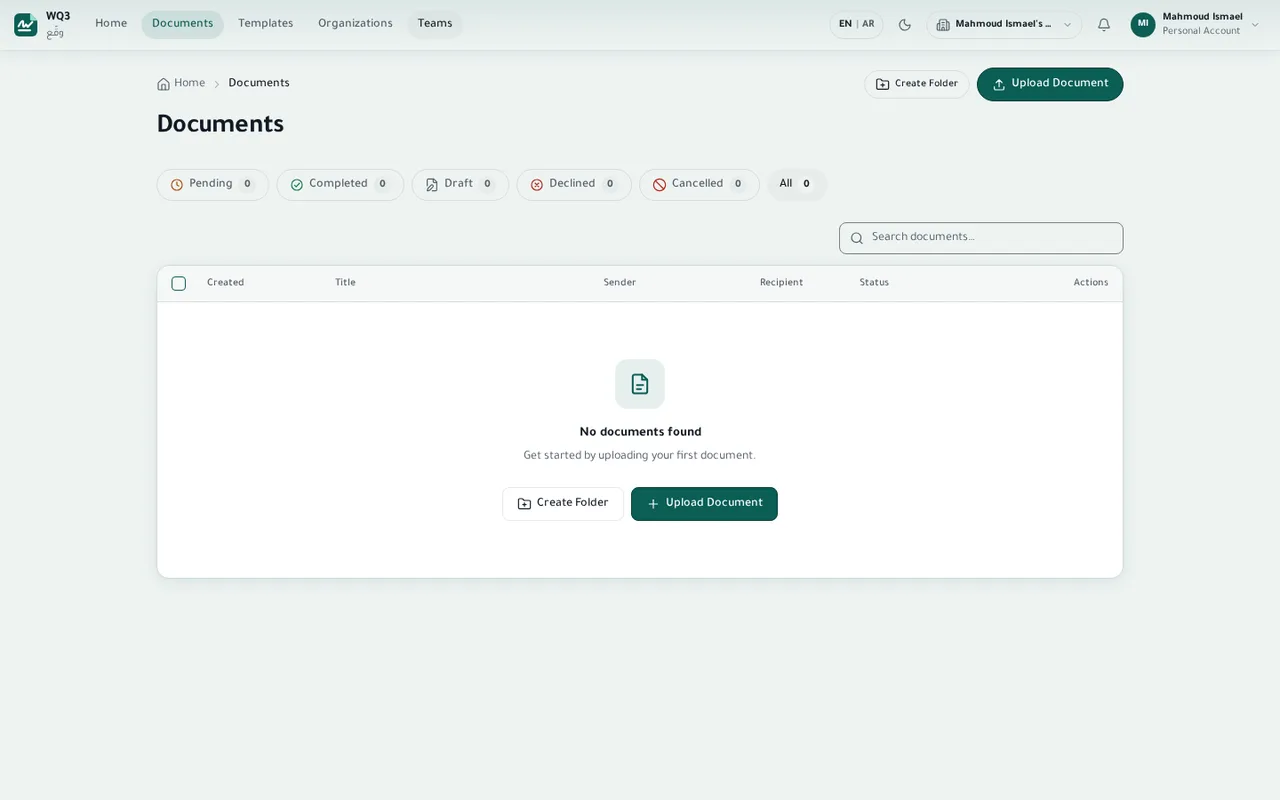Click the Home breadcrumb house icon

pos(164,84)
